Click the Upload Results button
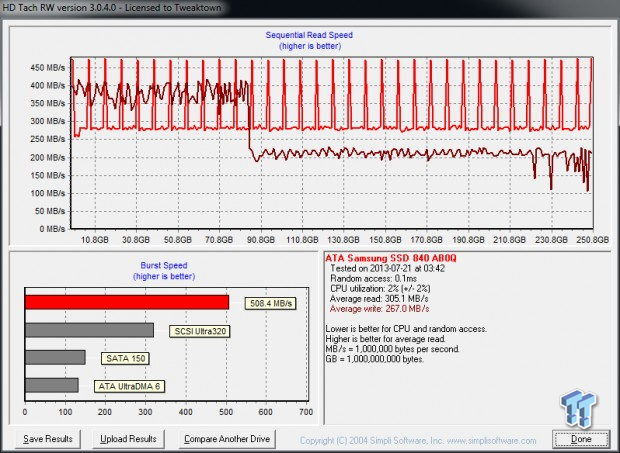 (128, 439)
